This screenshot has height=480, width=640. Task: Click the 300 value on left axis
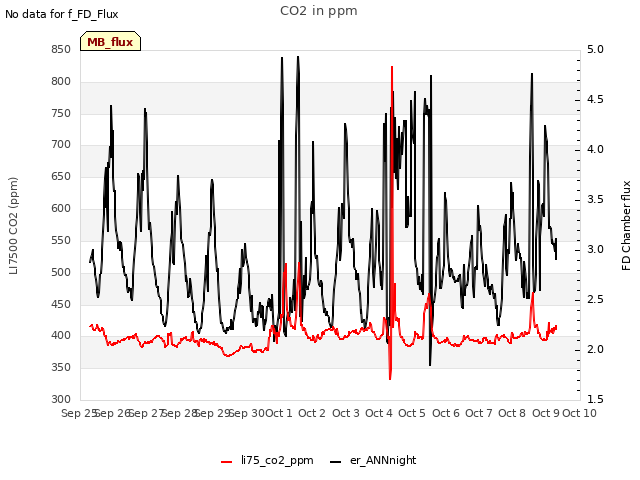(61, 400)
